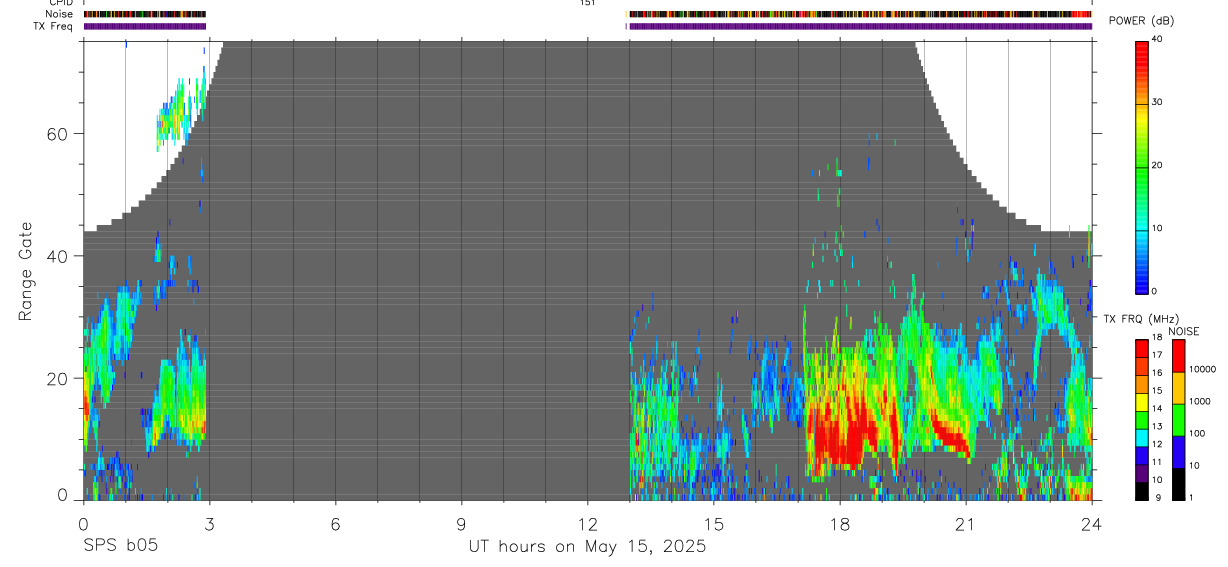Select the 18 hour tick label

pos(840,523)
